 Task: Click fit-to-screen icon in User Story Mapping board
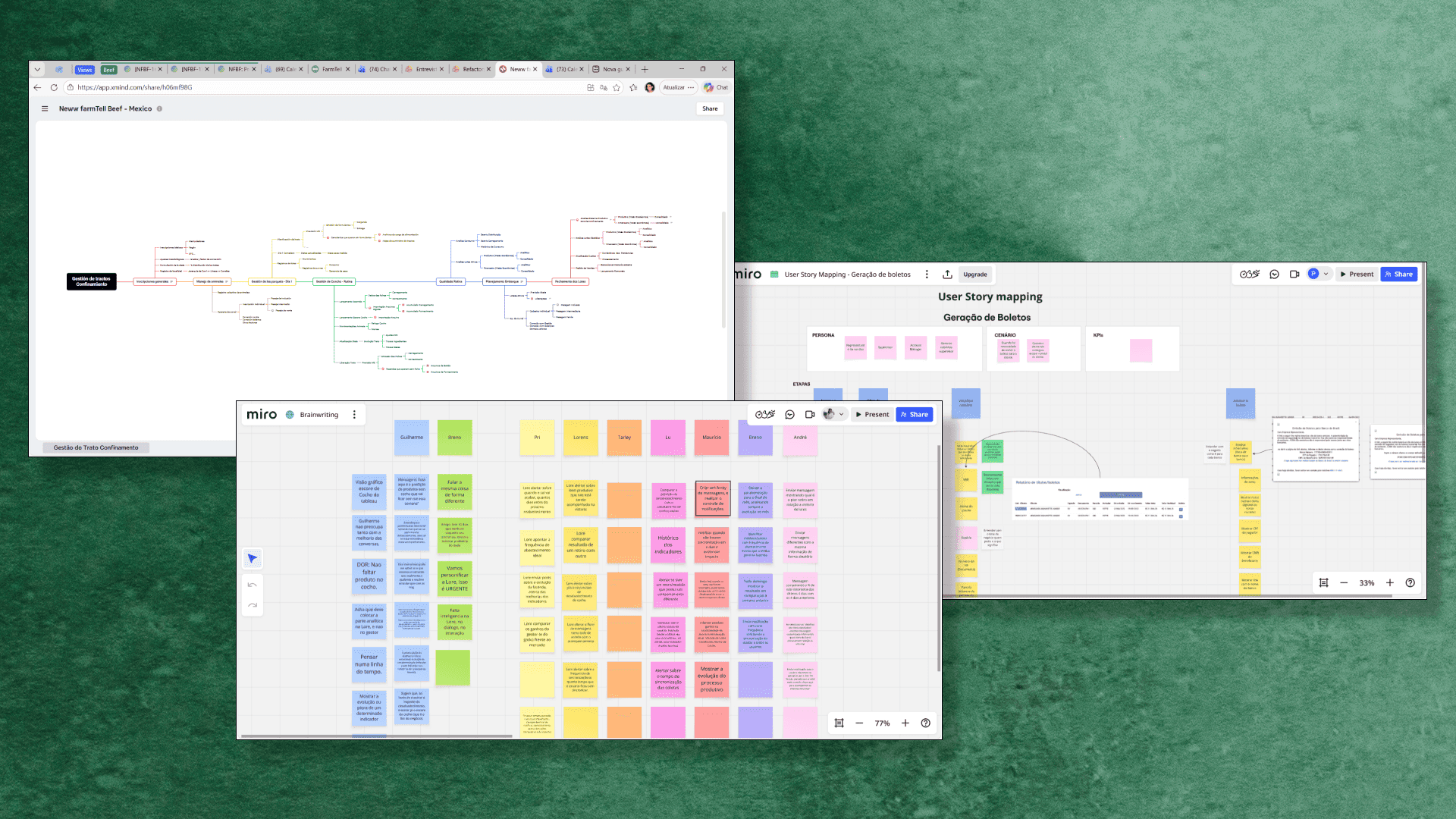[x=1323, y=583]
